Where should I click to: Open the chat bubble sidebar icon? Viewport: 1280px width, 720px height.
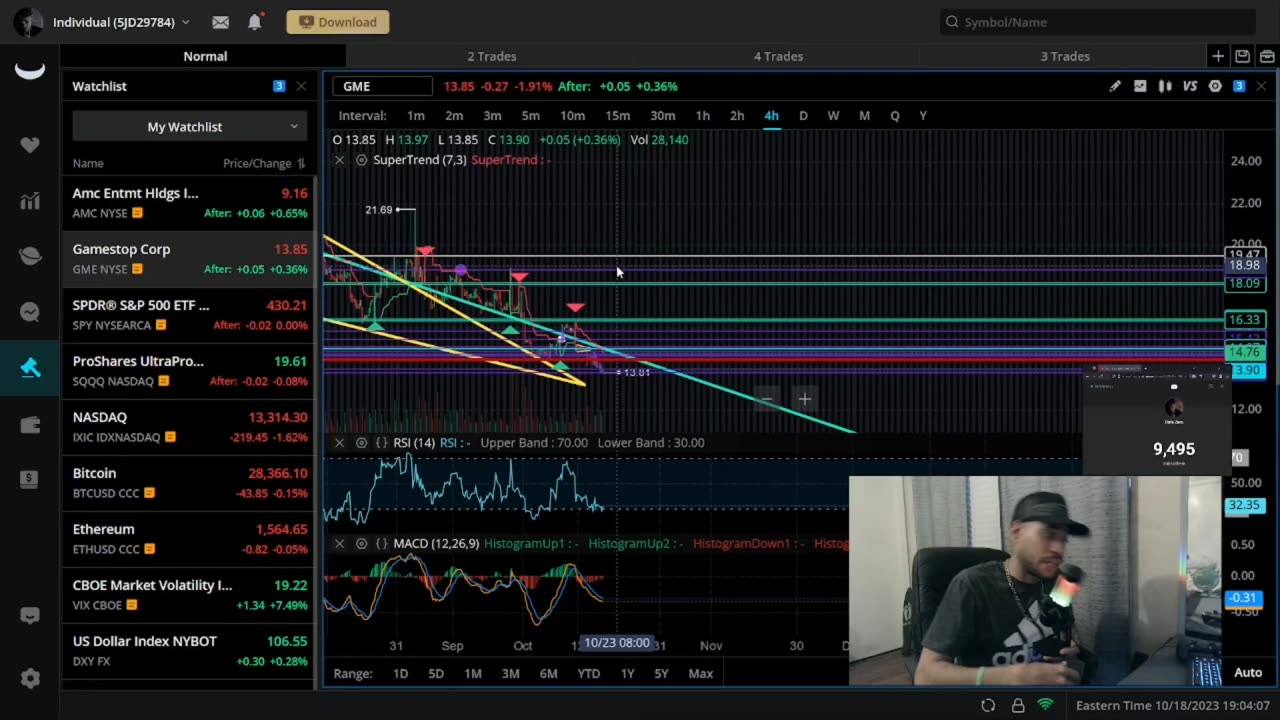coord(30,312)
